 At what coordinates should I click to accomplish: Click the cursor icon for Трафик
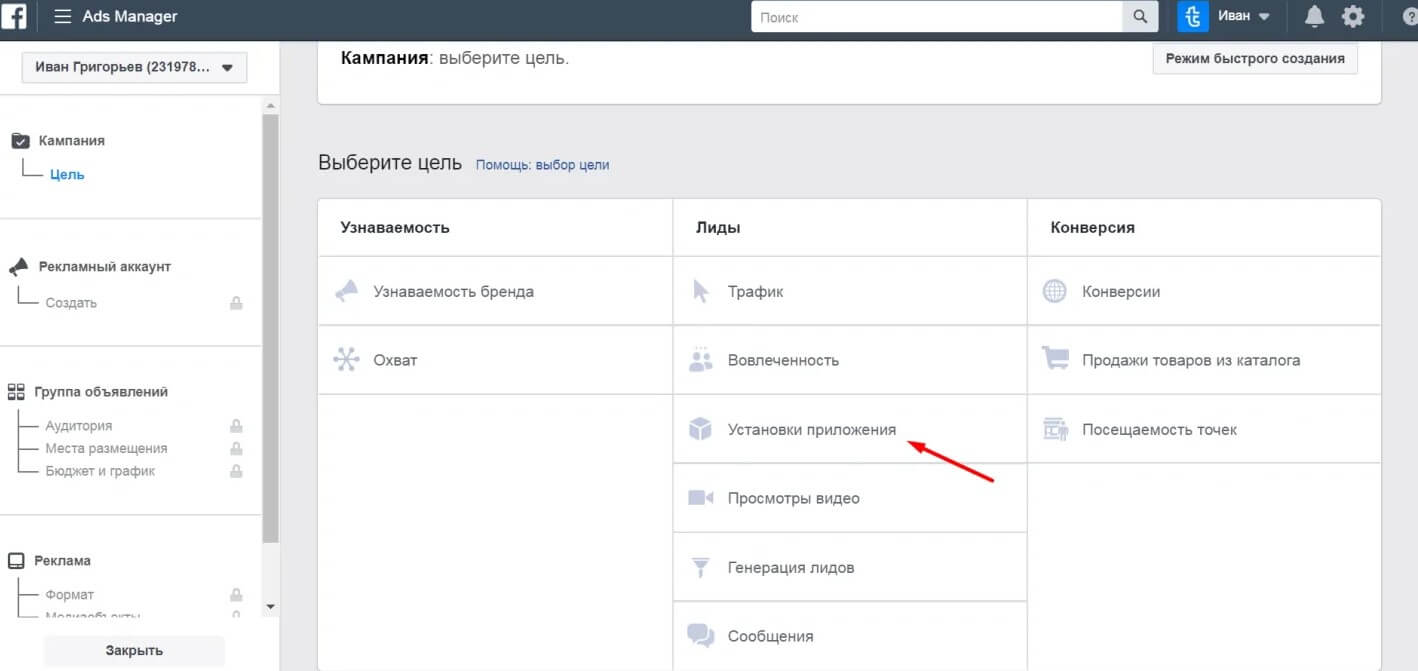click(700, 291)
